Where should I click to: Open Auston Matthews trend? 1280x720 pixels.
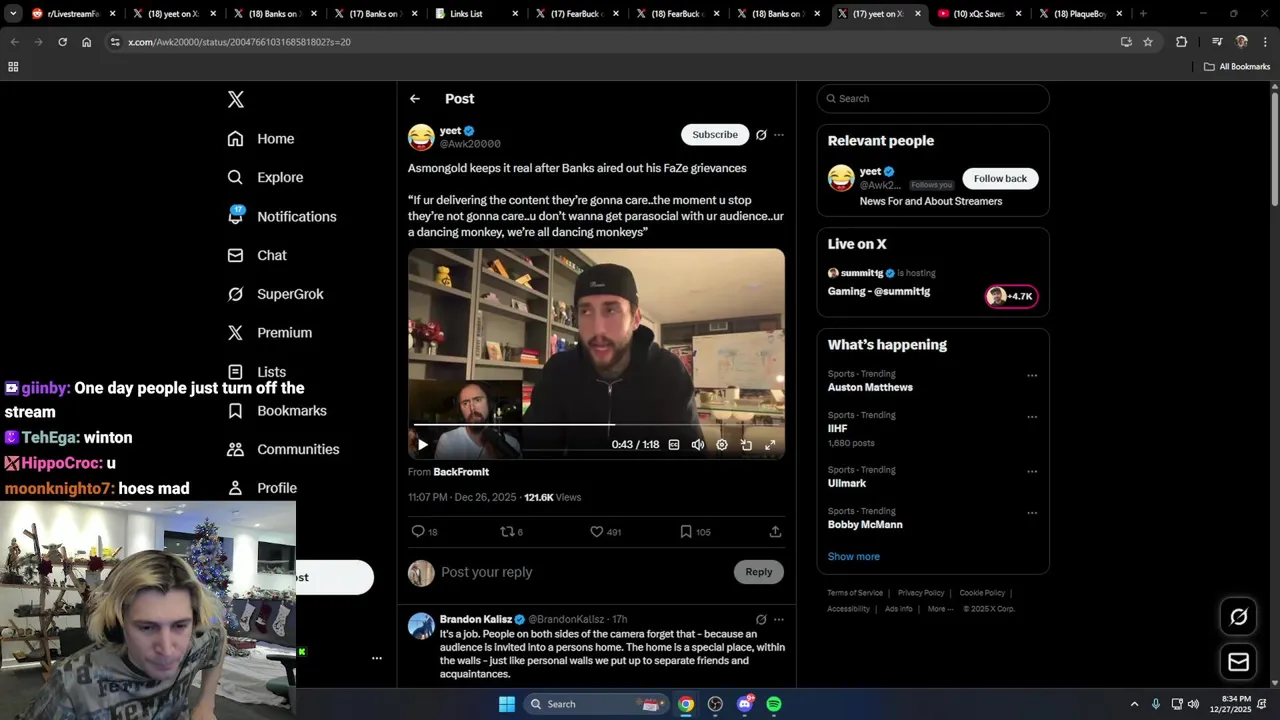click(870, 387)
